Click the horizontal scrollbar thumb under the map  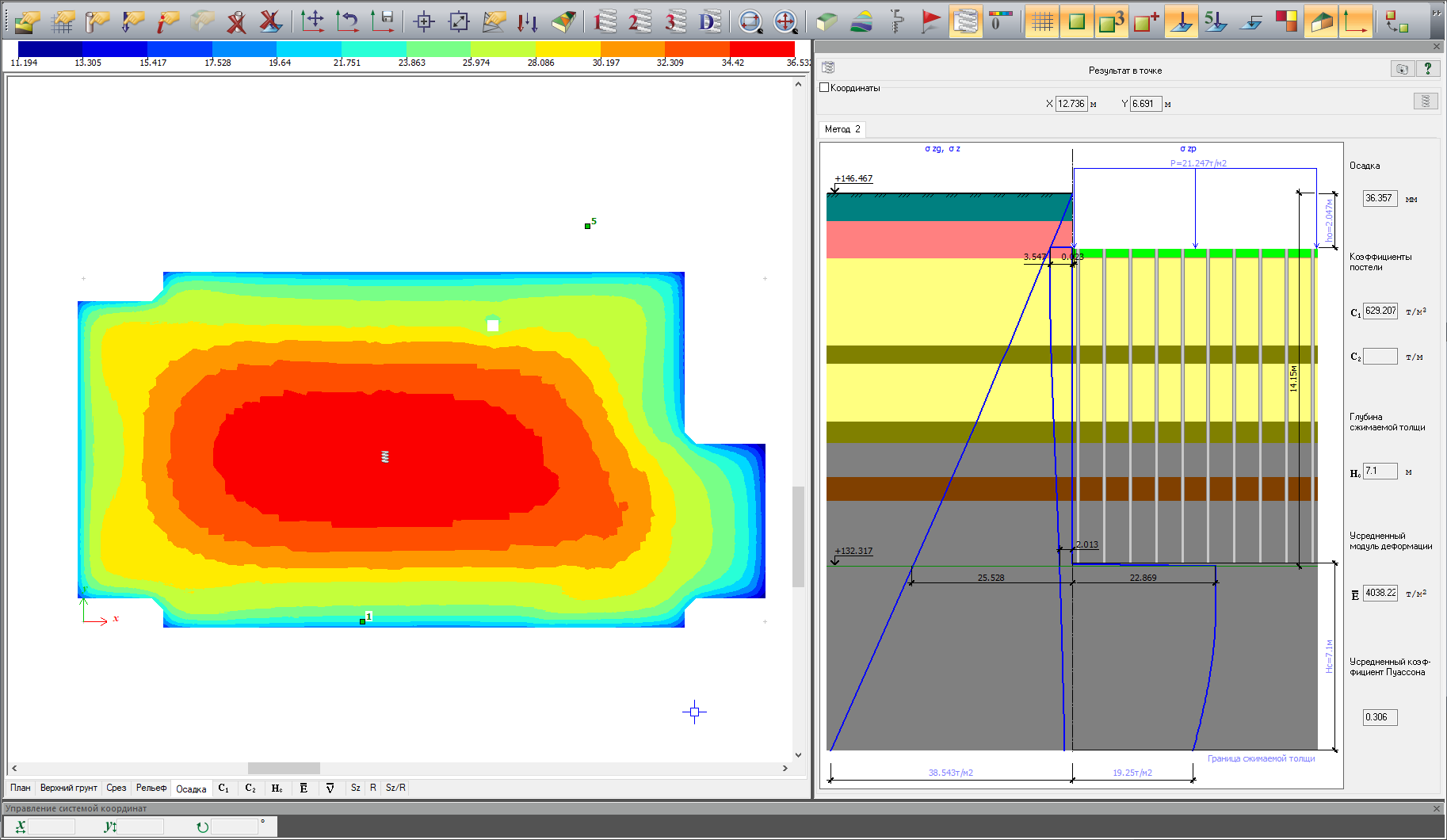click(x=284, y=768)
